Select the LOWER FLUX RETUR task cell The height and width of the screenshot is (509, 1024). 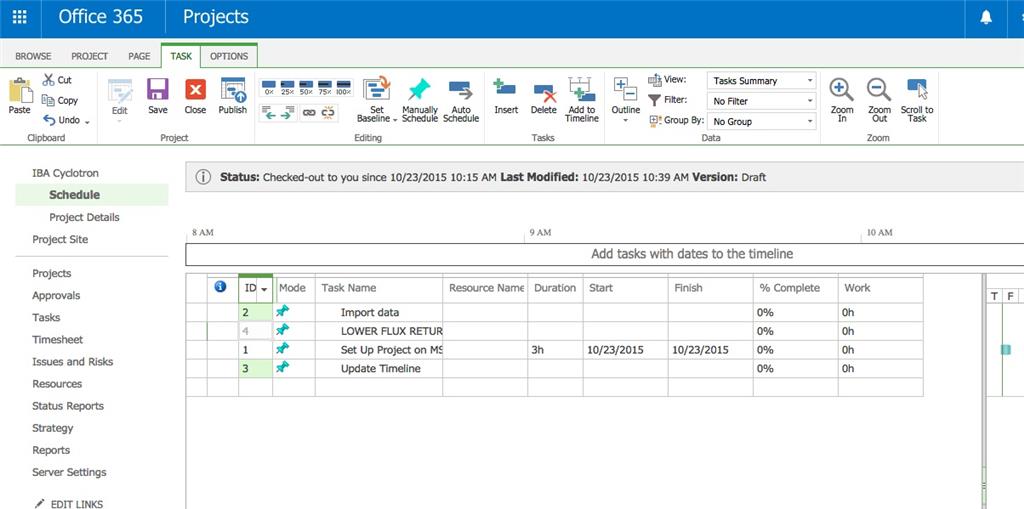point(379,331)
